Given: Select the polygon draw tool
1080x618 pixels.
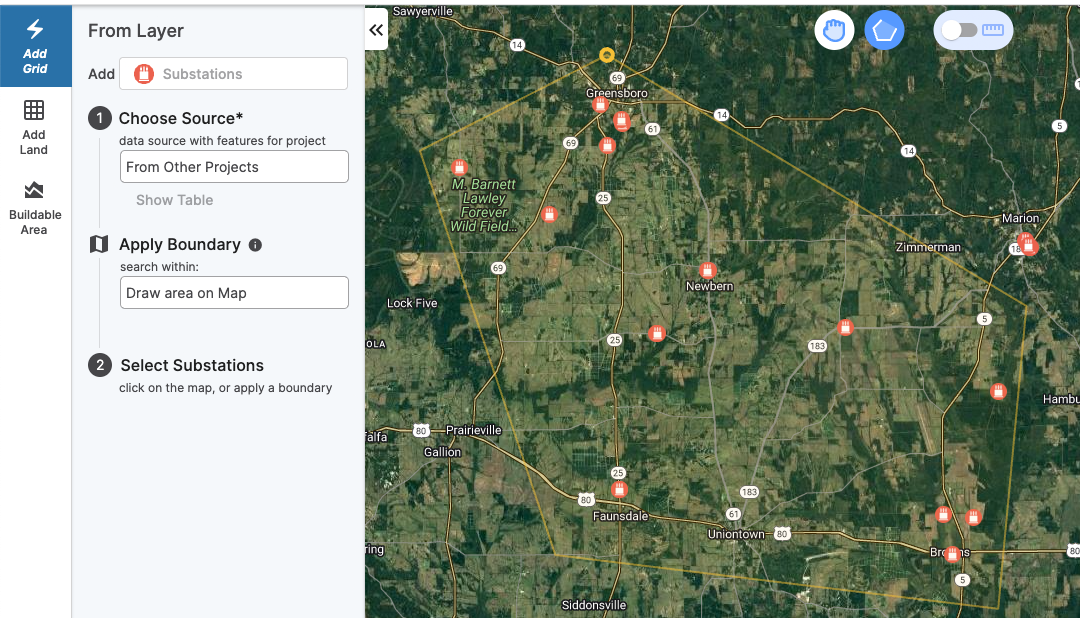Looking at the screenshot, I should tap(884, 30).
